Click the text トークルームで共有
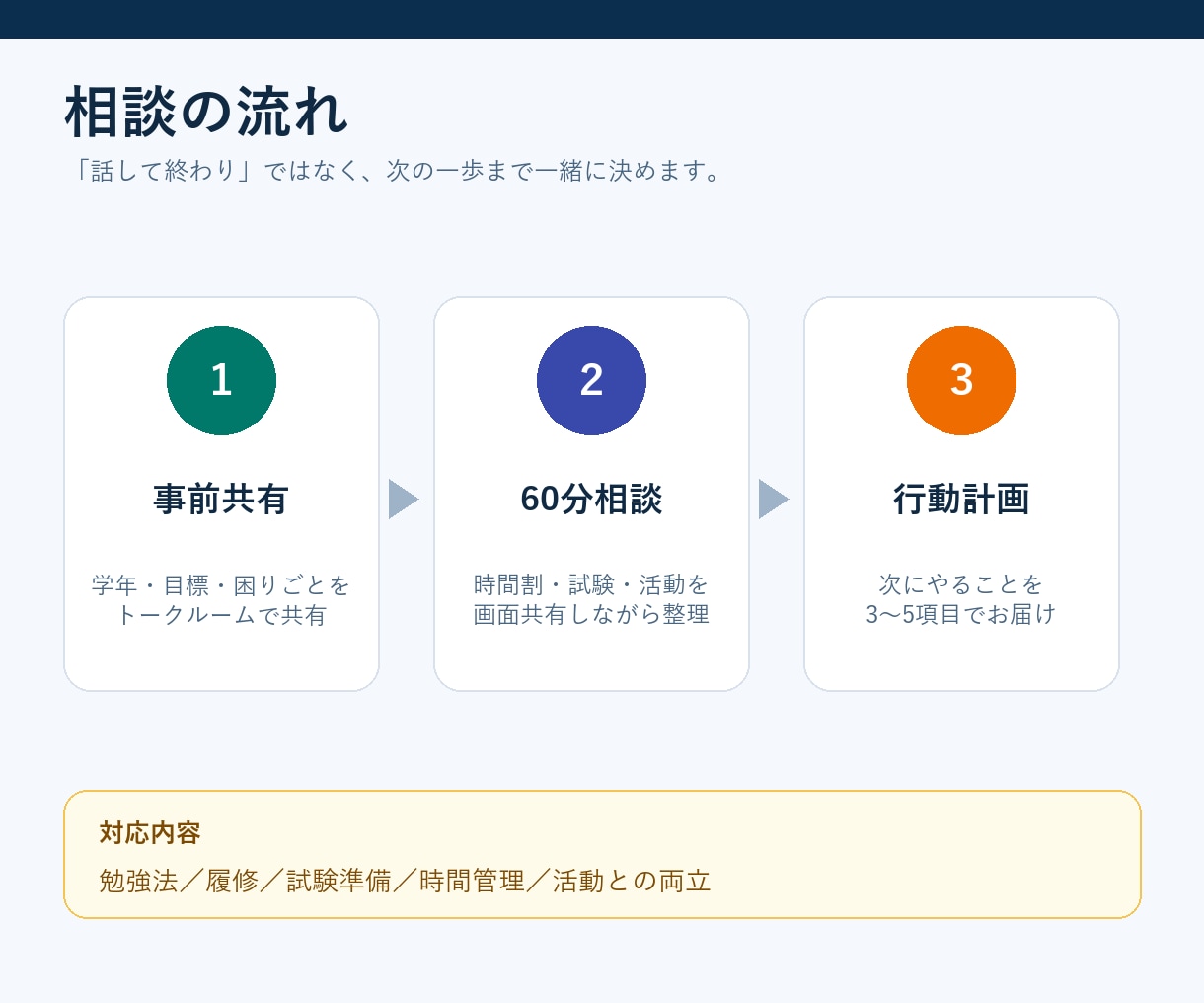Image resolution: width=1204 pixels, height=1003 pixels. pos(221,615)
